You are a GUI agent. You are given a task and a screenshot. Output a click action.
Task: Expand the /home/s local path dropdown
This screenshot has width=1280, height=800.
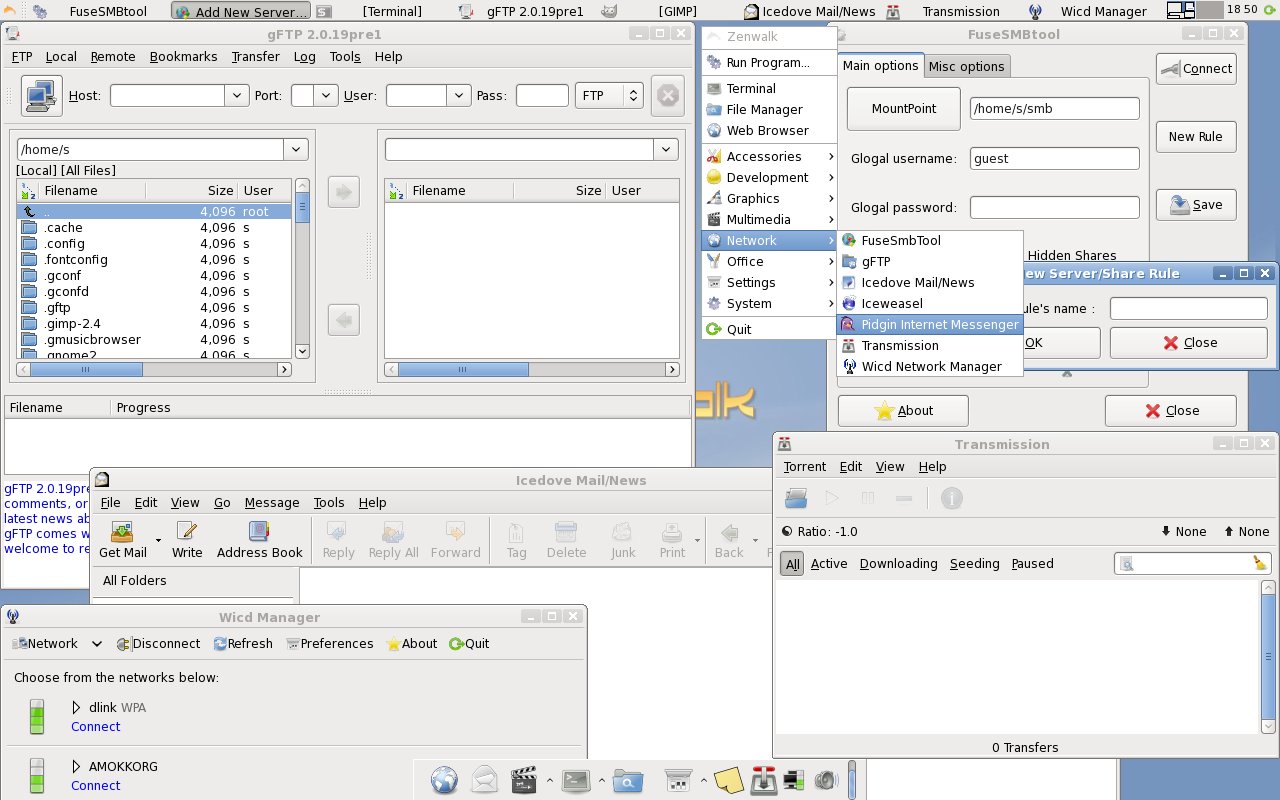(x=296, y=150)
